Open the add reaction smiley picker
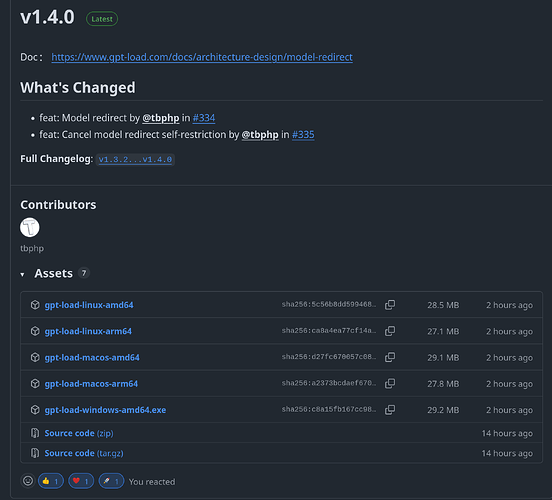 [x=28, y=481]
